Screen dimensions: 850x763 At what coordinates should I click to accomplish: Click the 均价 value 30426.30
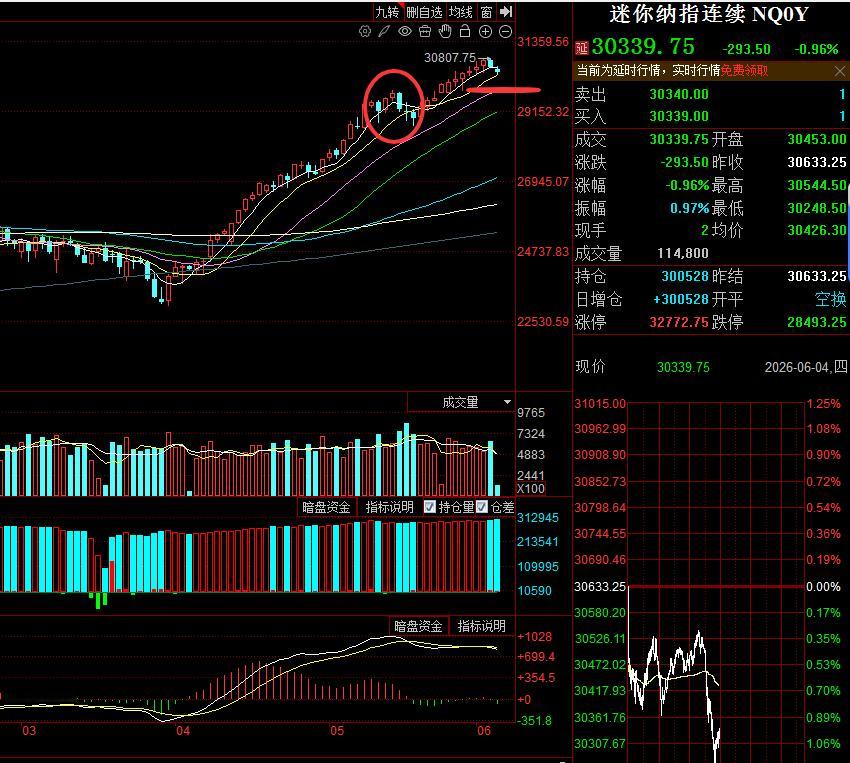point(816,230)
